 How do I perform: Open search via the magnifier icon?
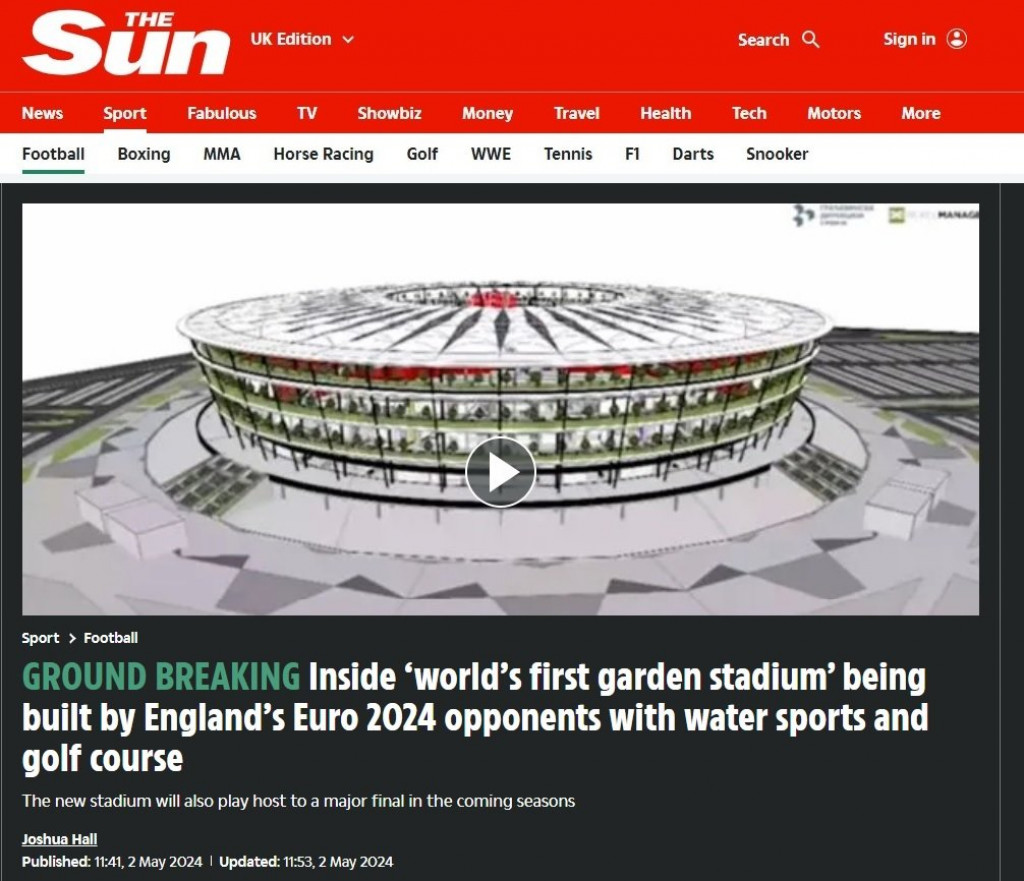click(x=810, y=39)
